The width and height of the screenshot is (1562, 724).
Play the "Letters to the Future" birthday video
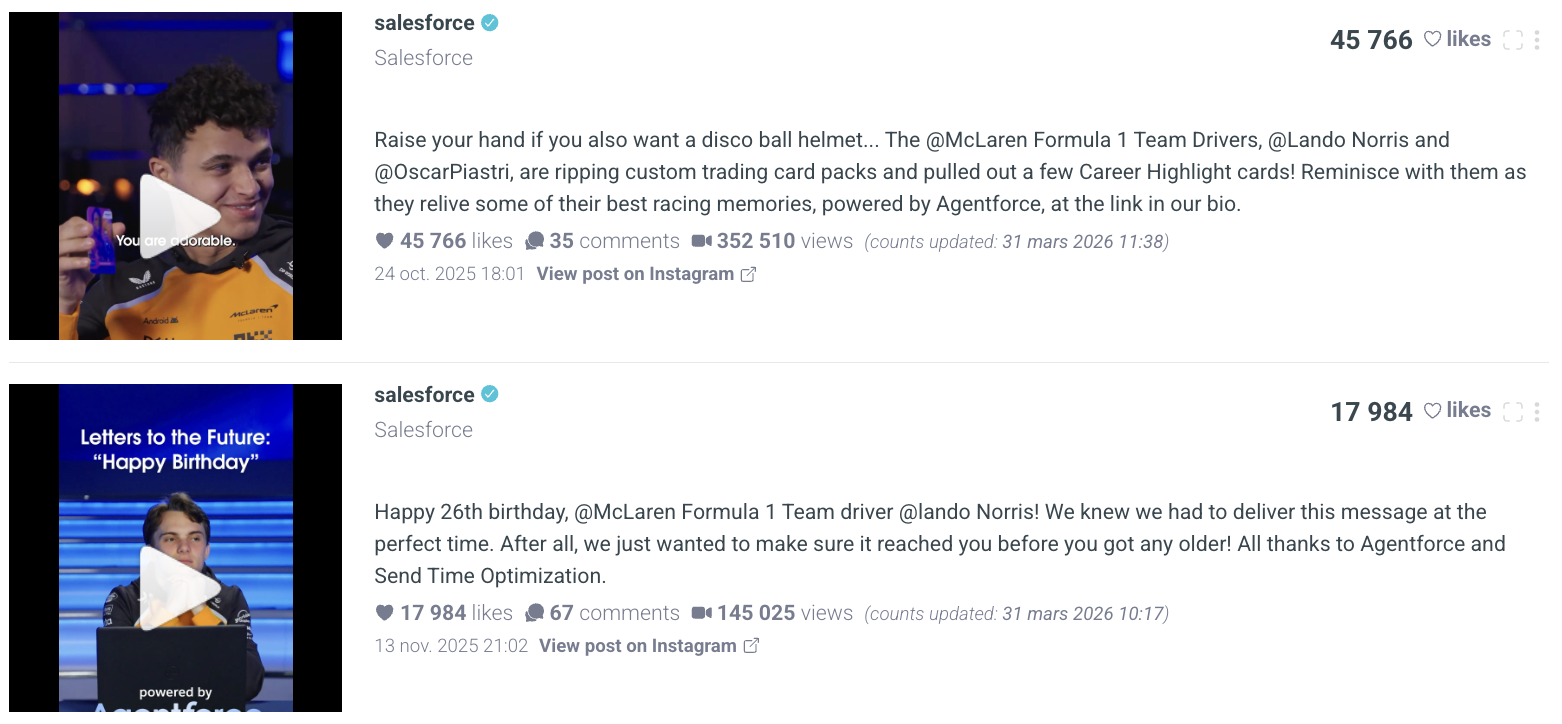coord(180,588)
